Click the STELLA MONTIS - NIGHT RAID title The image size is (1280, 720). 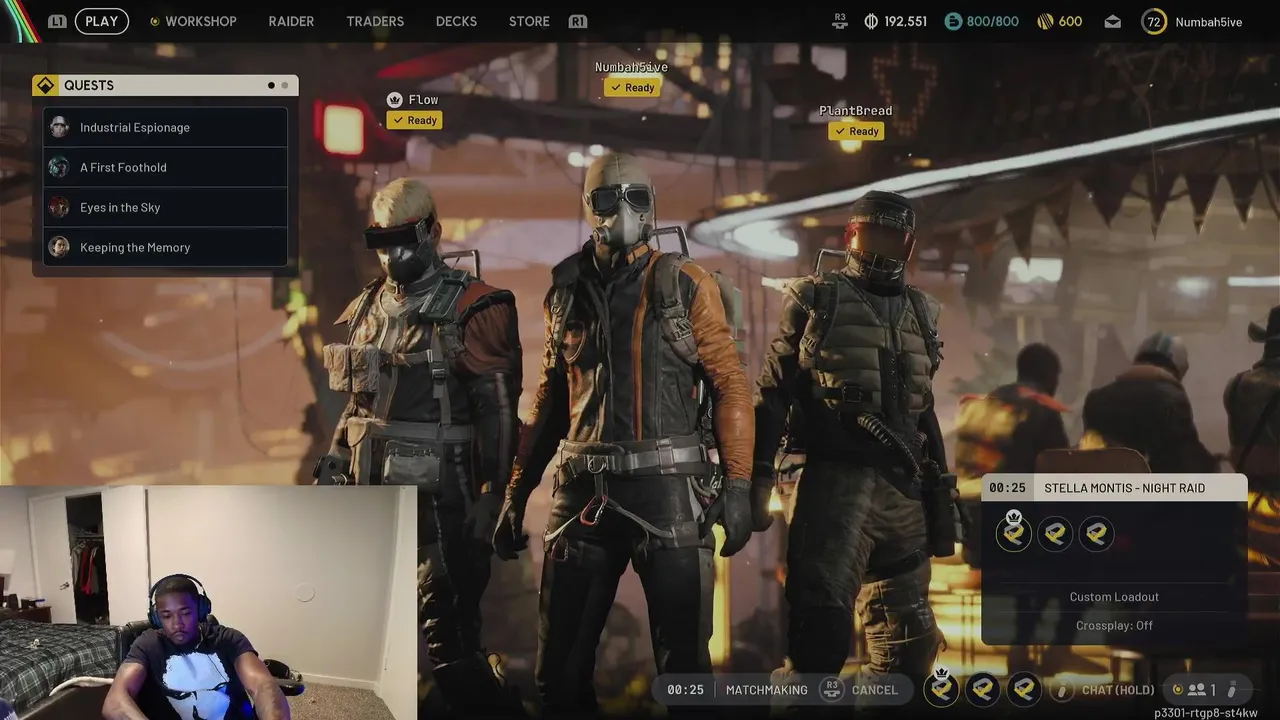pyautogui.click(x=1124, y=488)
